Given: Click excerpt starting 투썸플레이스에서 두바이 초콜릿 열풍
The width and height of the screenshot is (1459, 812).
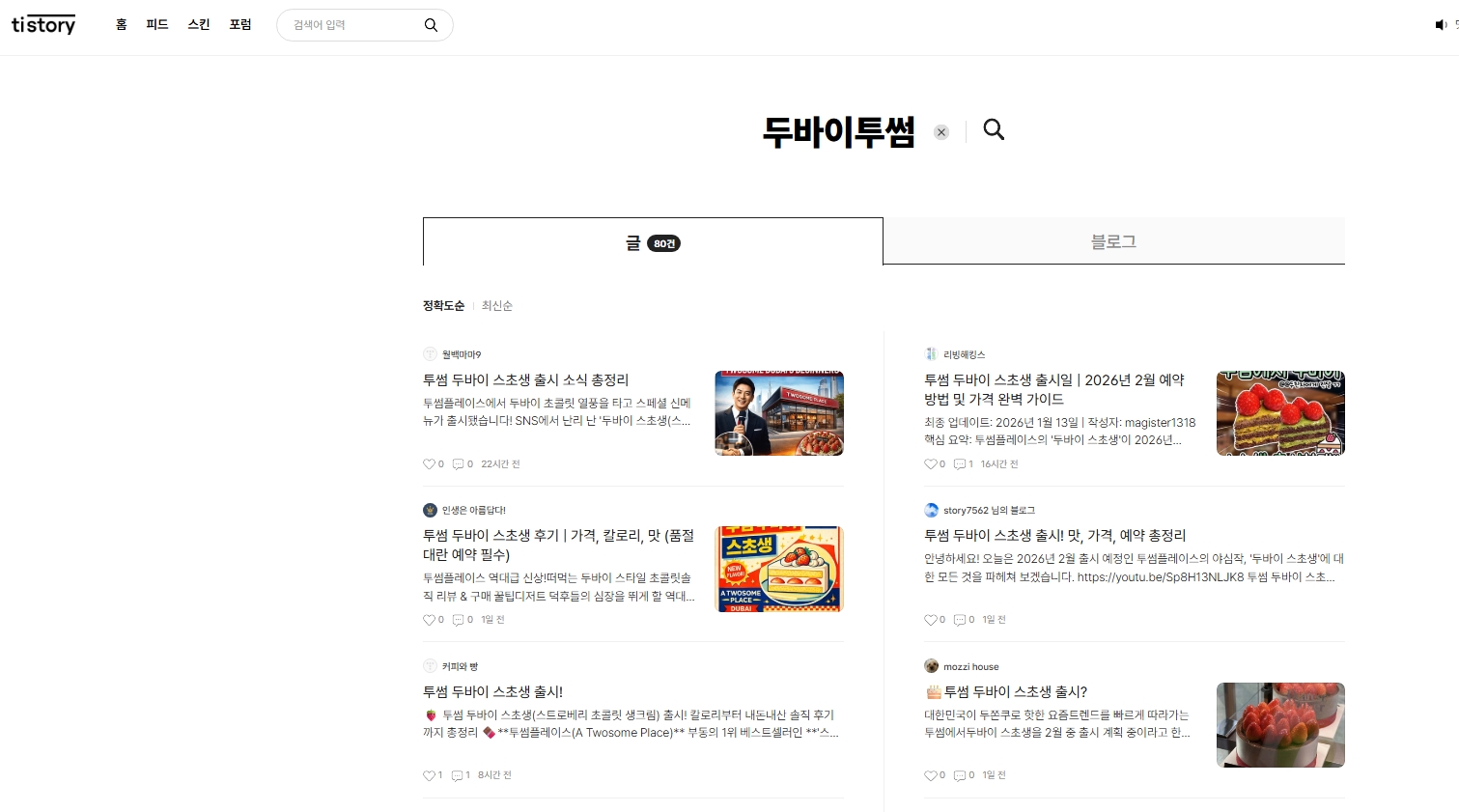Looking at the screenshot, I should pyautogui.click(x=557, y=412).
